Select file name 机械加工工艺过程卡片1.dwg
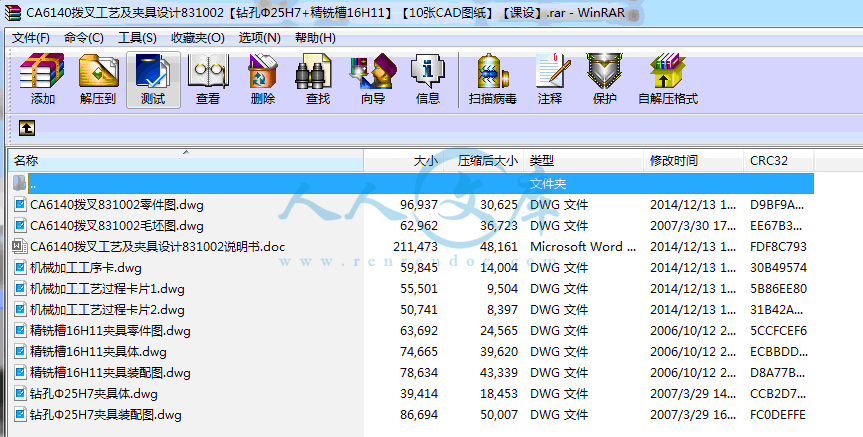The height and width of the screenshot is (437, 863). 107,288
